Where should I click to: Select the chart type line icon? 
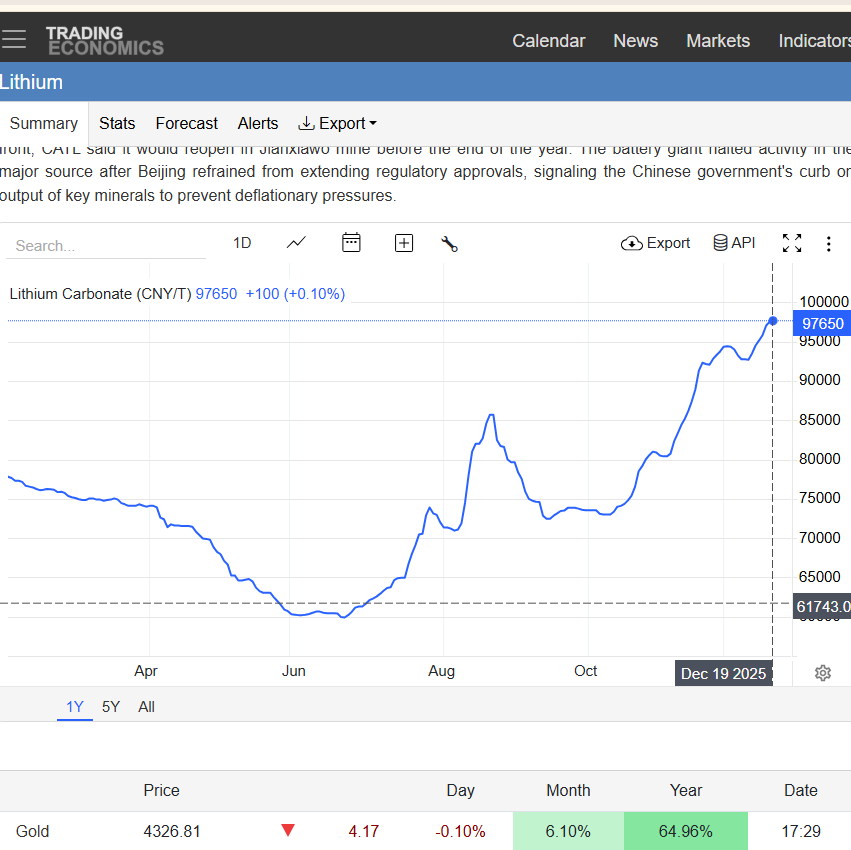pyautogui.click(x=296, y=243)
